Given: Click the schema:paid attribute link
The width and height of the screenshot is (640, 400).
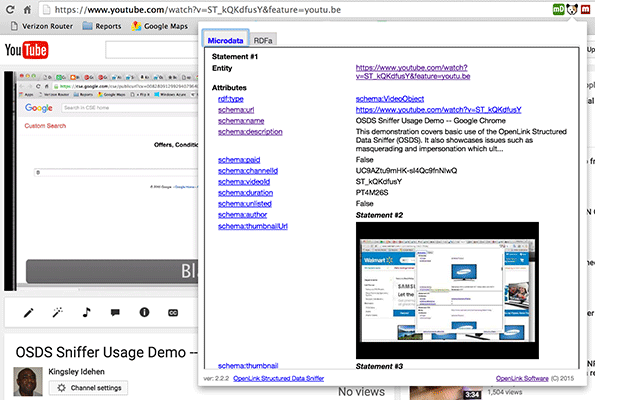Looking at the screenshot, I should 239,160.
